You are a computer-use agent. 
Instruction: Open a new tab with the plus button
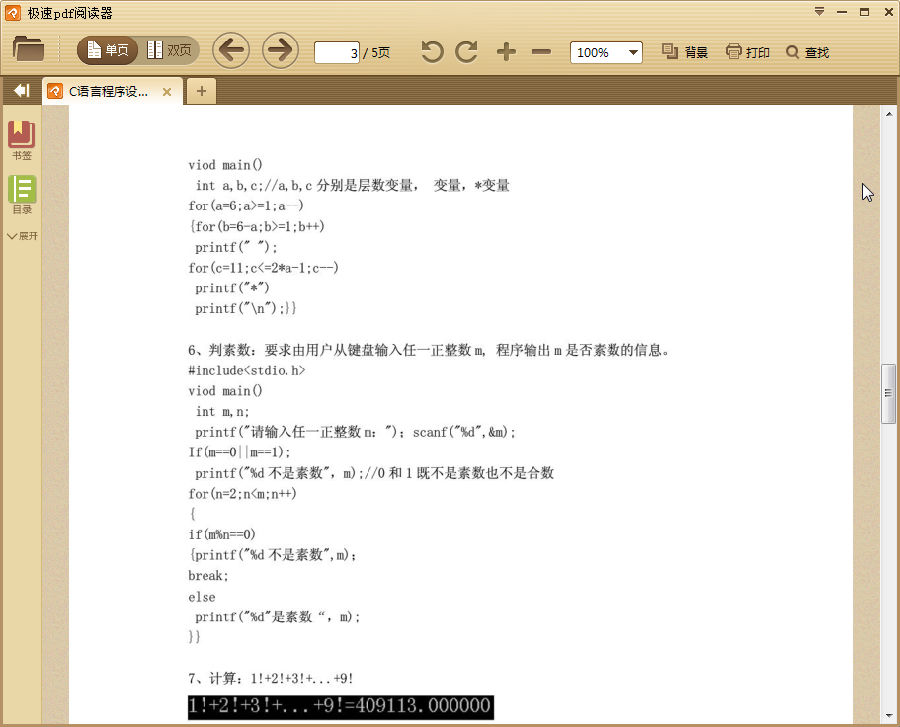(201, 90)
